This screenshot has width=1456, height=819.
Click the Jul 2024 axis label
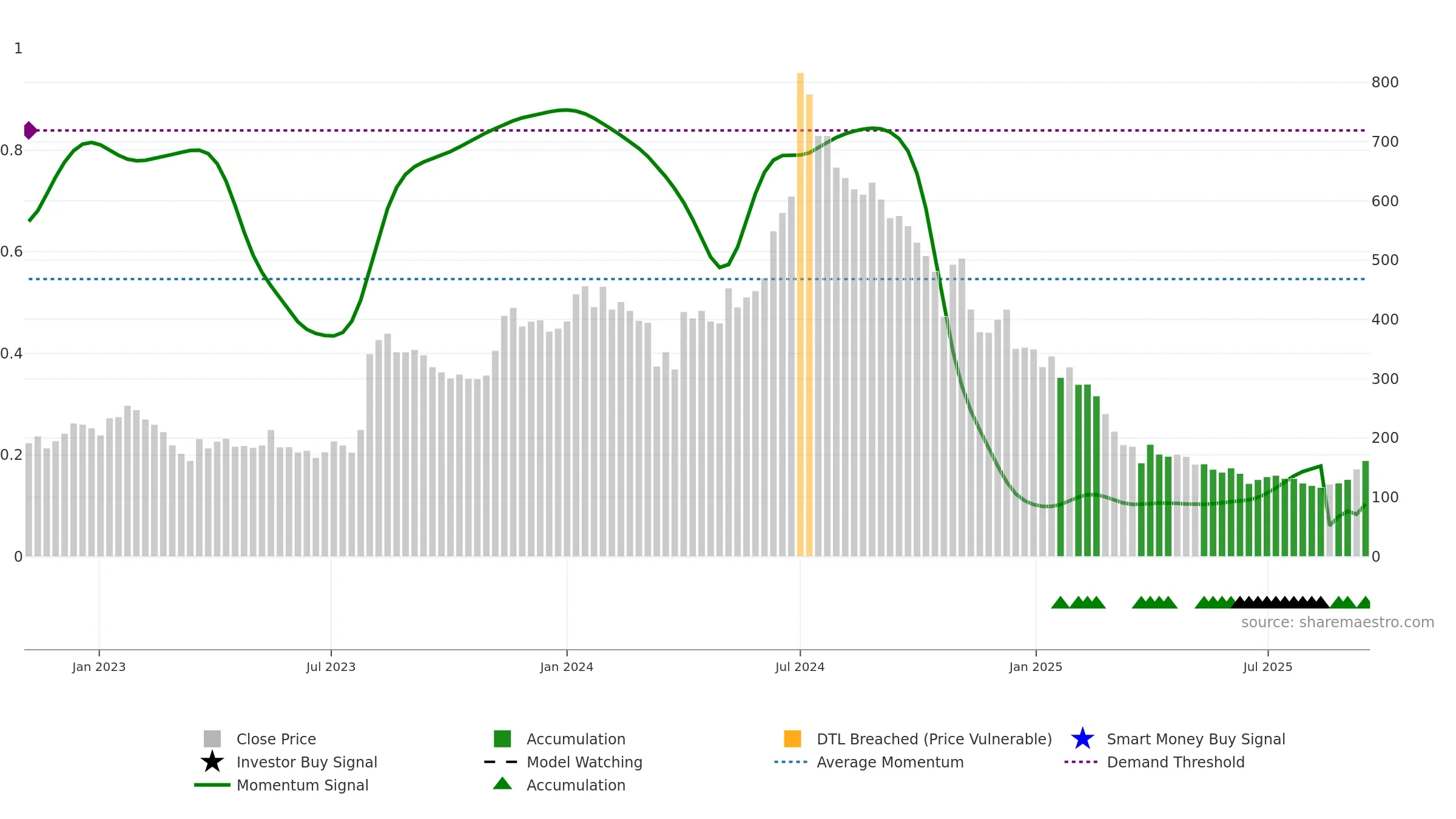point(800,667)
